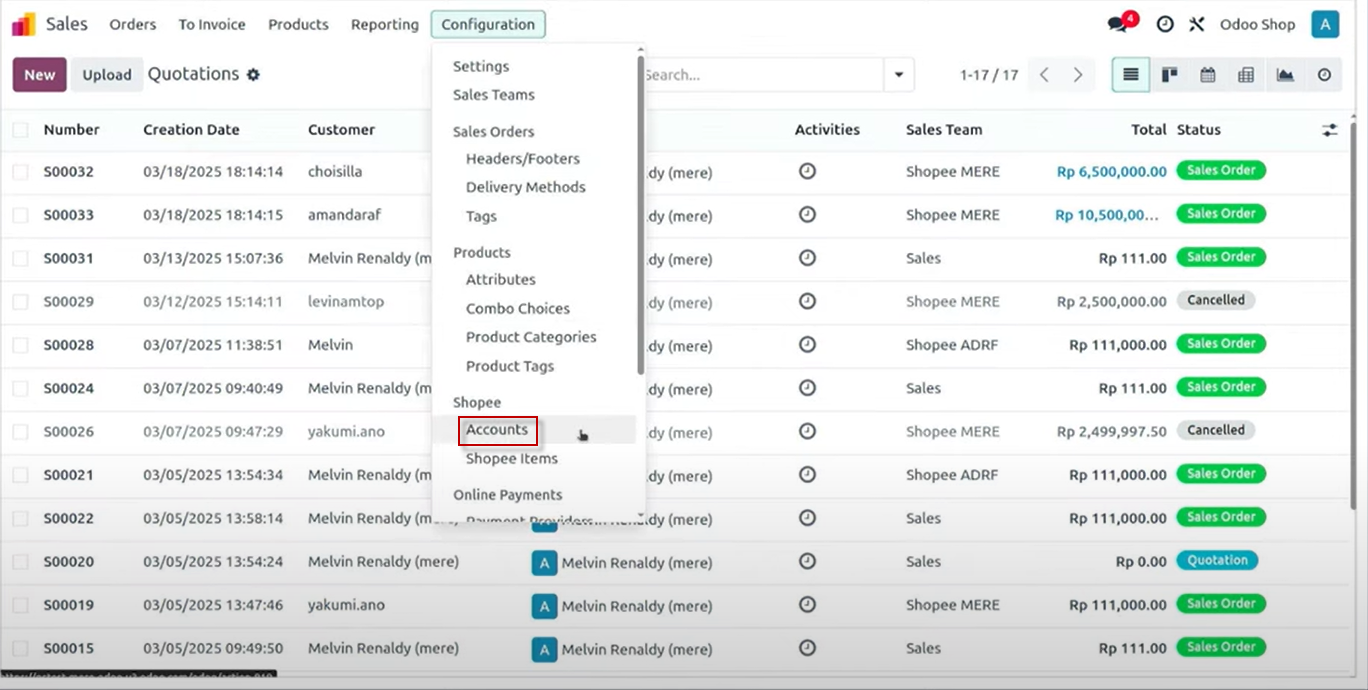Go to next page of records
The image size is (1368, 690).
point(1078,75)
